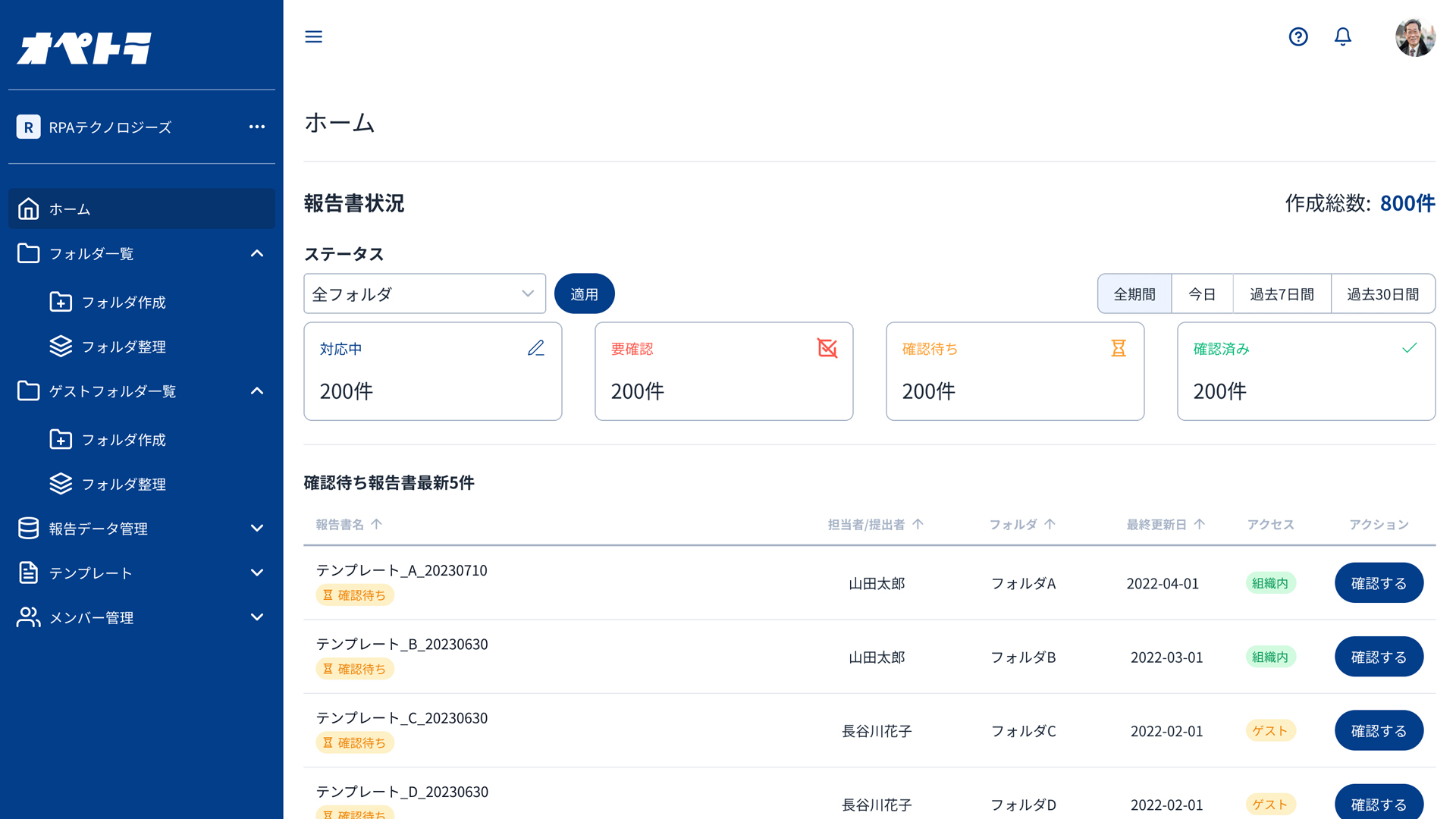The height and width of the screenshot is (819, 1456).
Task: Switch period filter to 今日
Action: coord(1201,294)
